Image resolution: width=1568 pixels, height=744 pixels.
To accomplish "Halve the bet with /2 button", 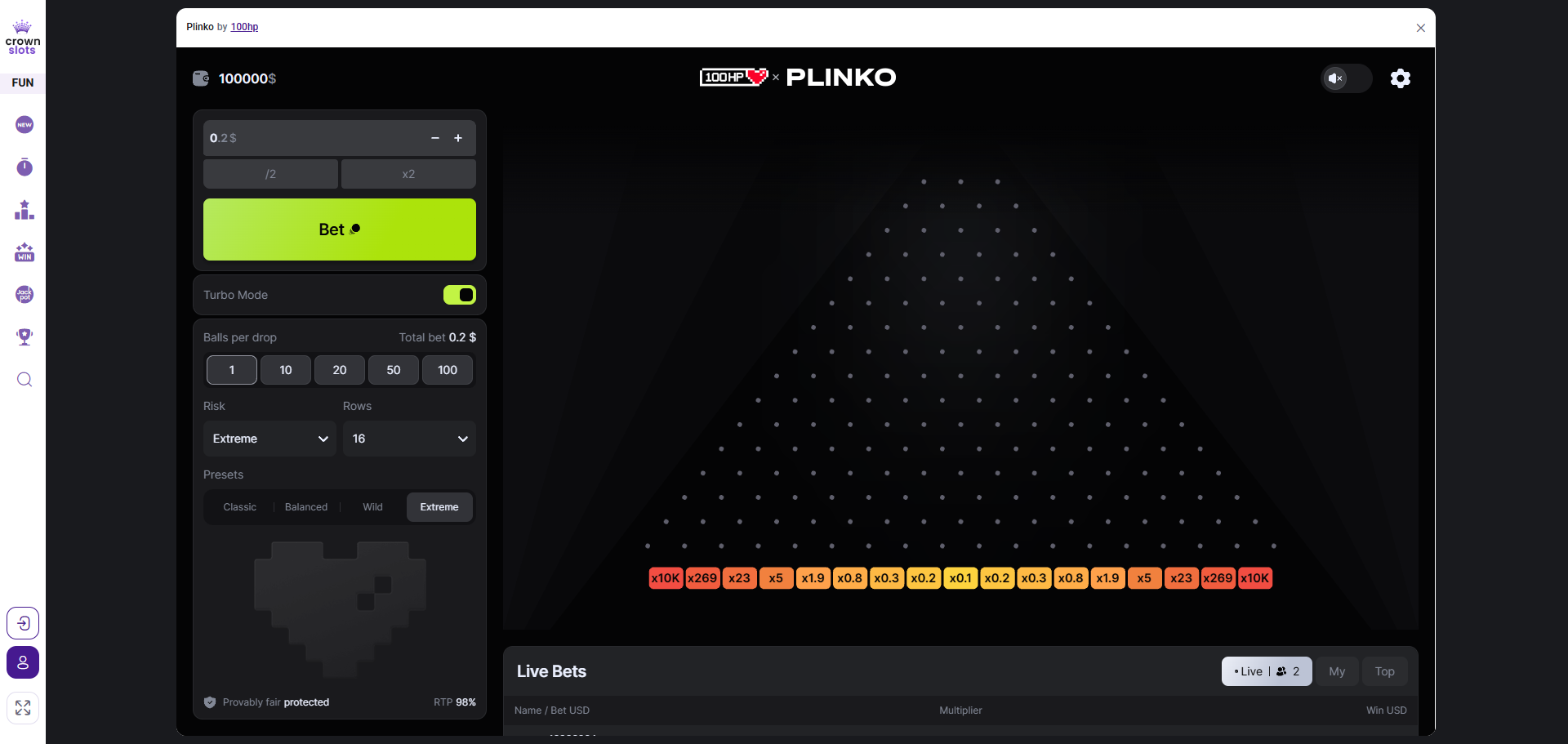I will click(x=270, y=174).
